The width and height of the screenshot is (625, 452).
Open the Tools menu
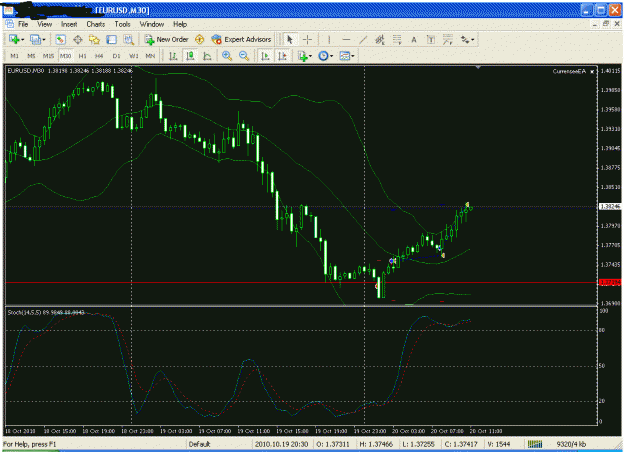click(122, 24)
